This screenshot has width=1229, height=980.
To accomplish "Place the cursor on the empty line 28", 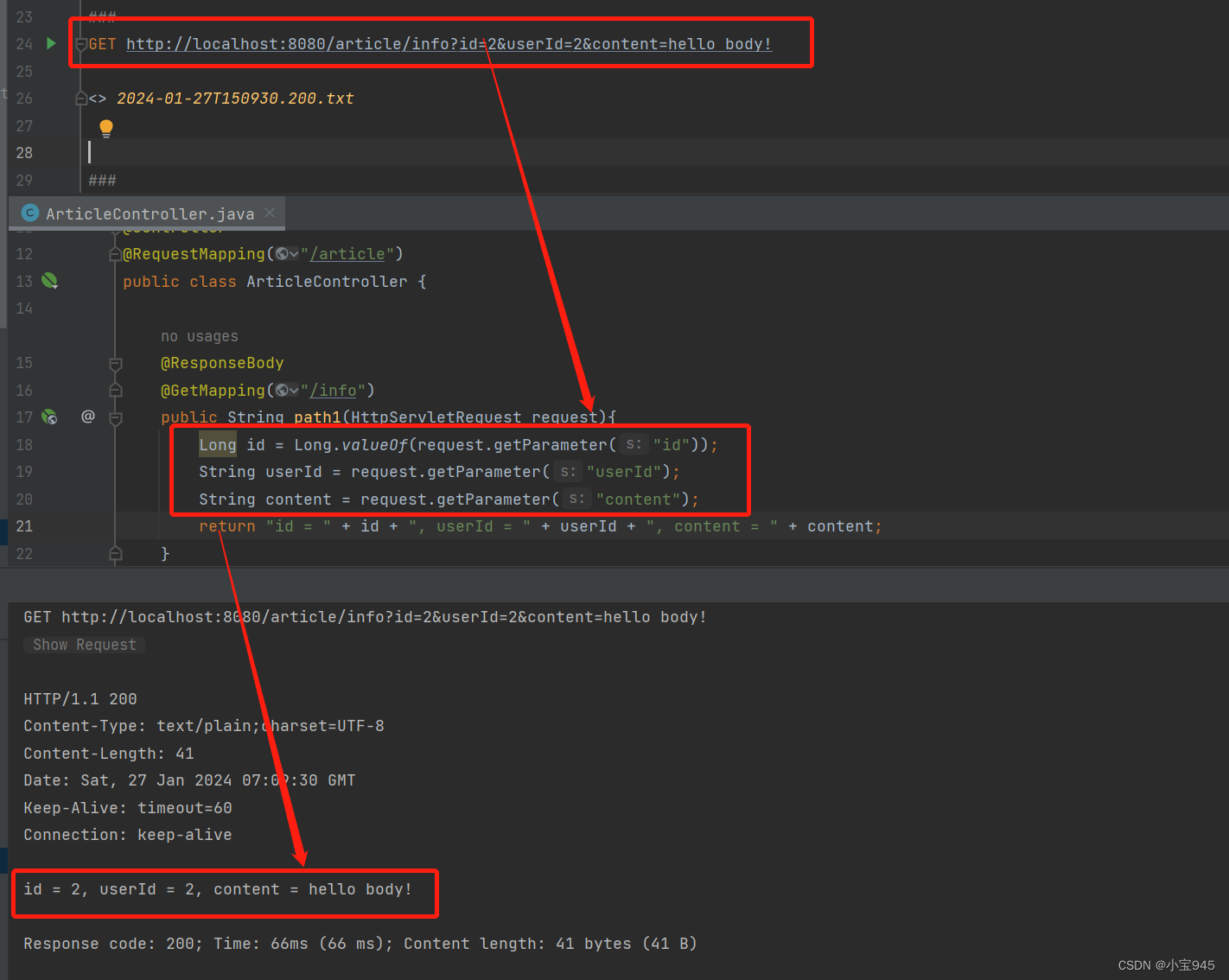I will pyautogui.click(x=657, y=153).
